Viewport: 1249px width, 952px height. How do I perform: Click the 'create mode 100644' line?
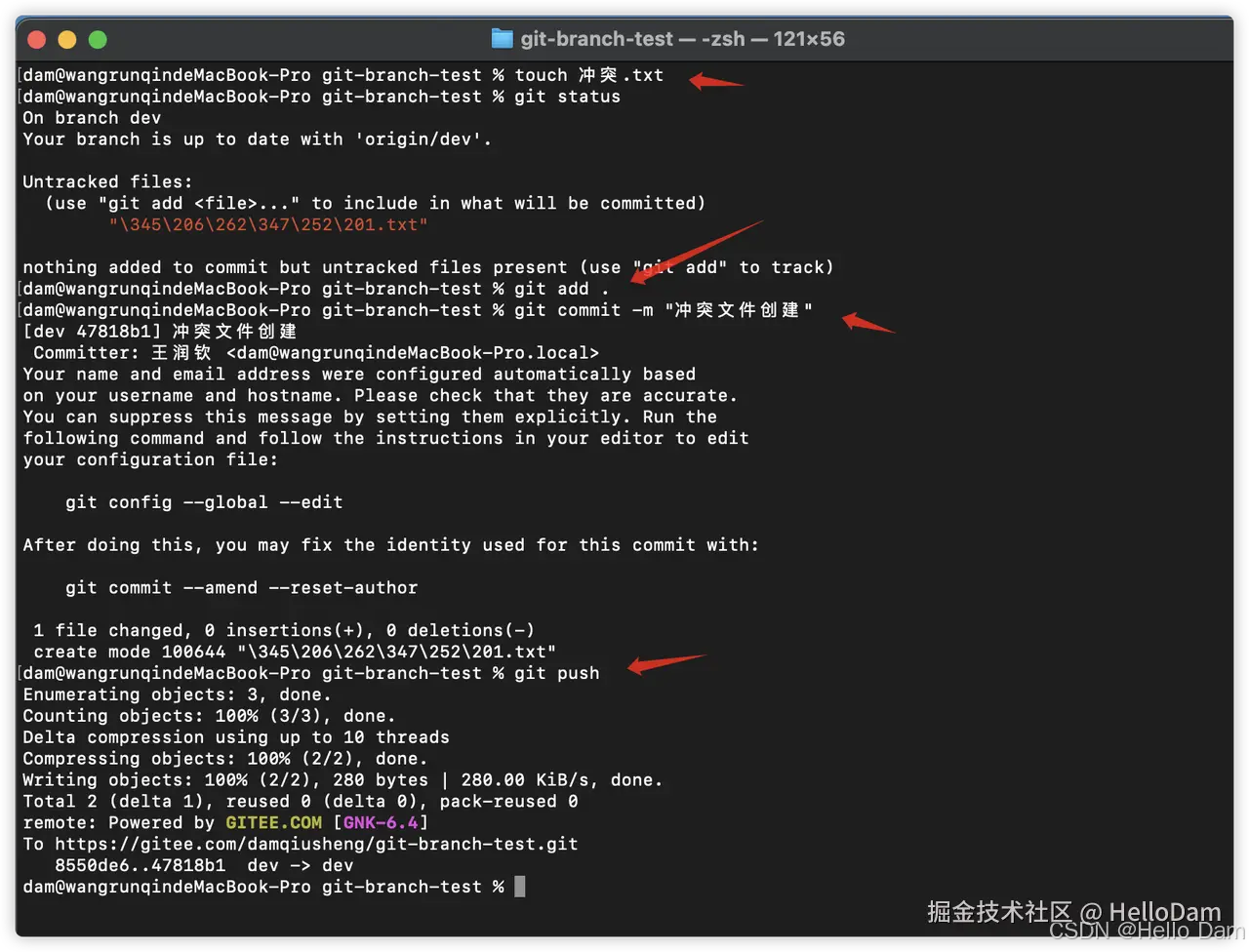(x=295, y=653)
